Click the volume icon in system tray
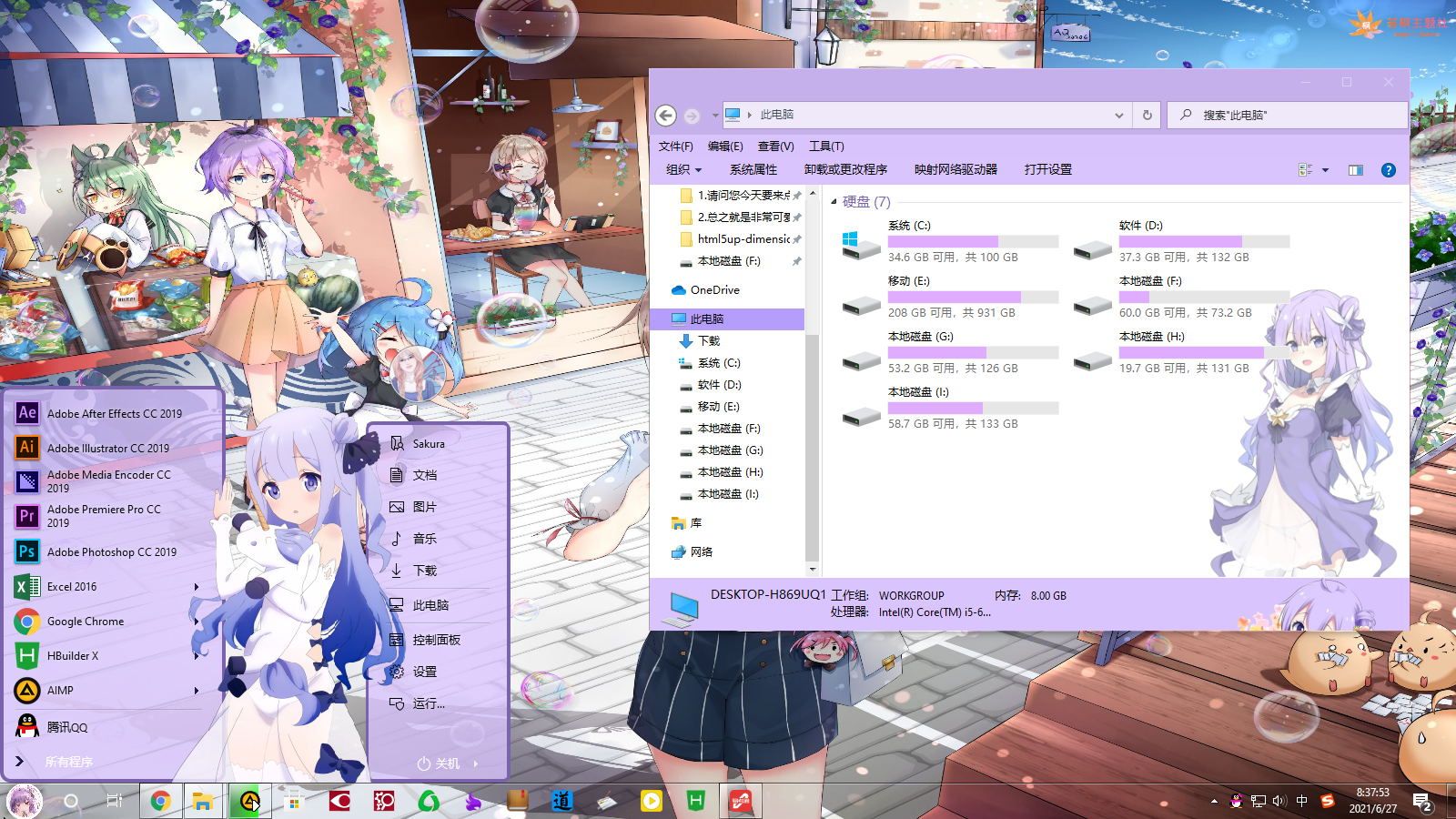Screen dimensions: 1456x819 click(x=1279, y=801)
